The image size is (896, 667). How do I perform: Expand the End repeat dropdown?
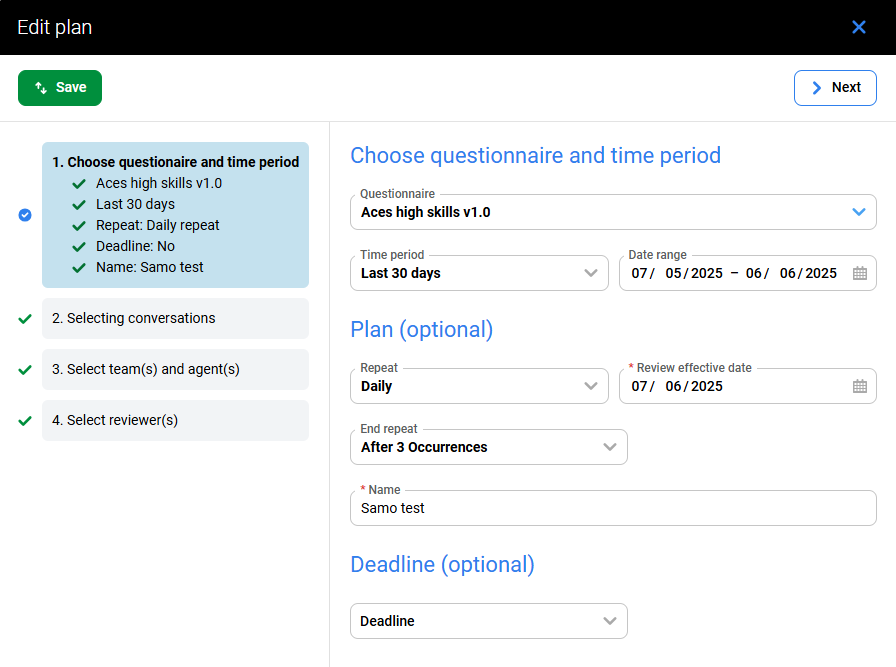(x=609, y=447)
